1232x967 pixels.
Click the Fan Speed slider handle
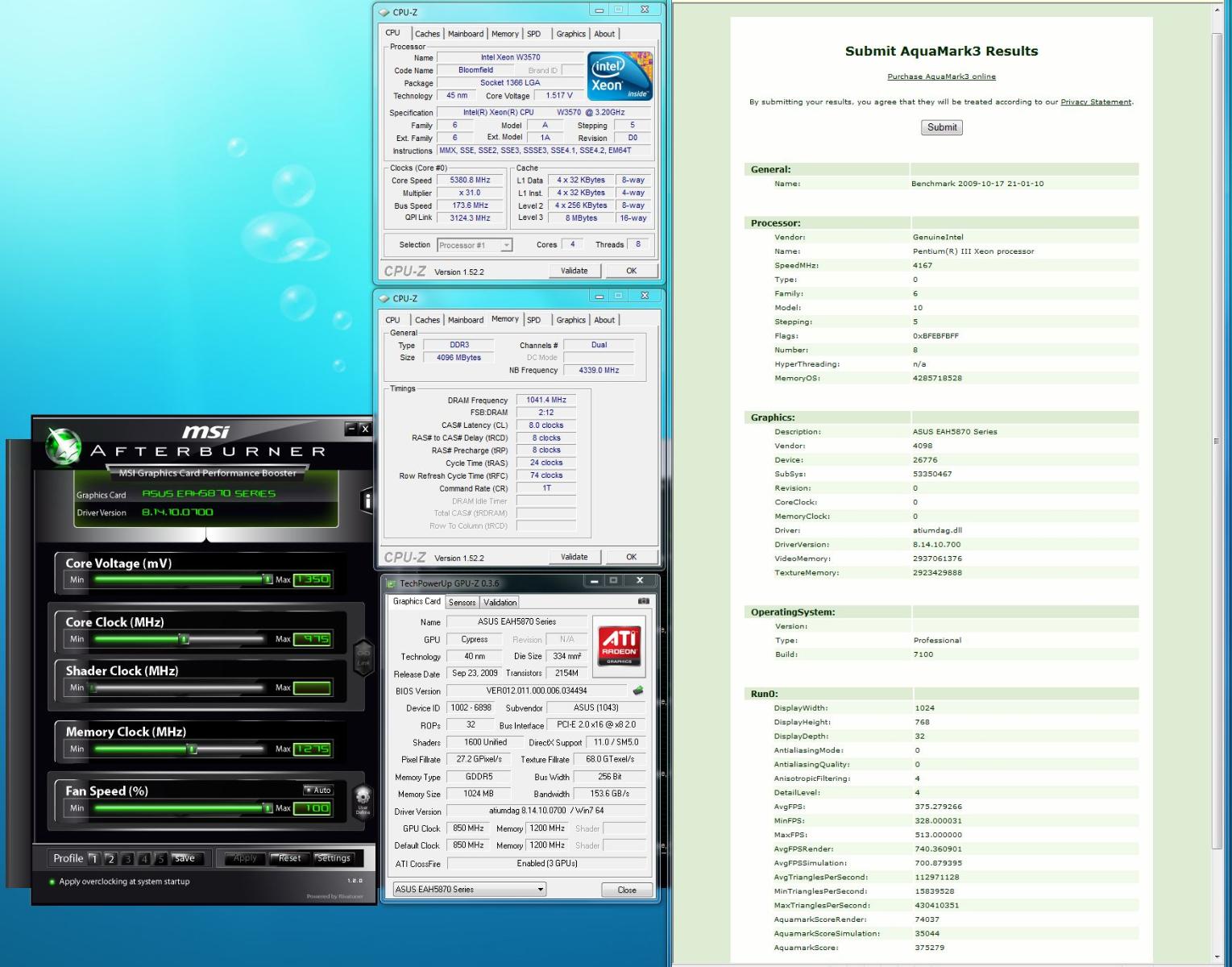tap(268, 808)
